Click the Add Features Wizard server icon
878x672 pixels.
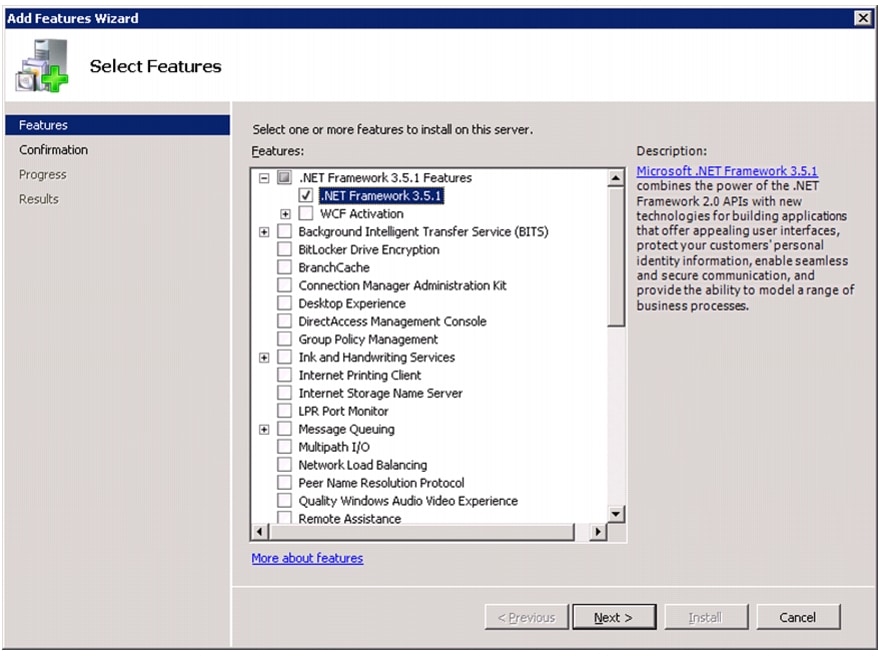[42, 66]
